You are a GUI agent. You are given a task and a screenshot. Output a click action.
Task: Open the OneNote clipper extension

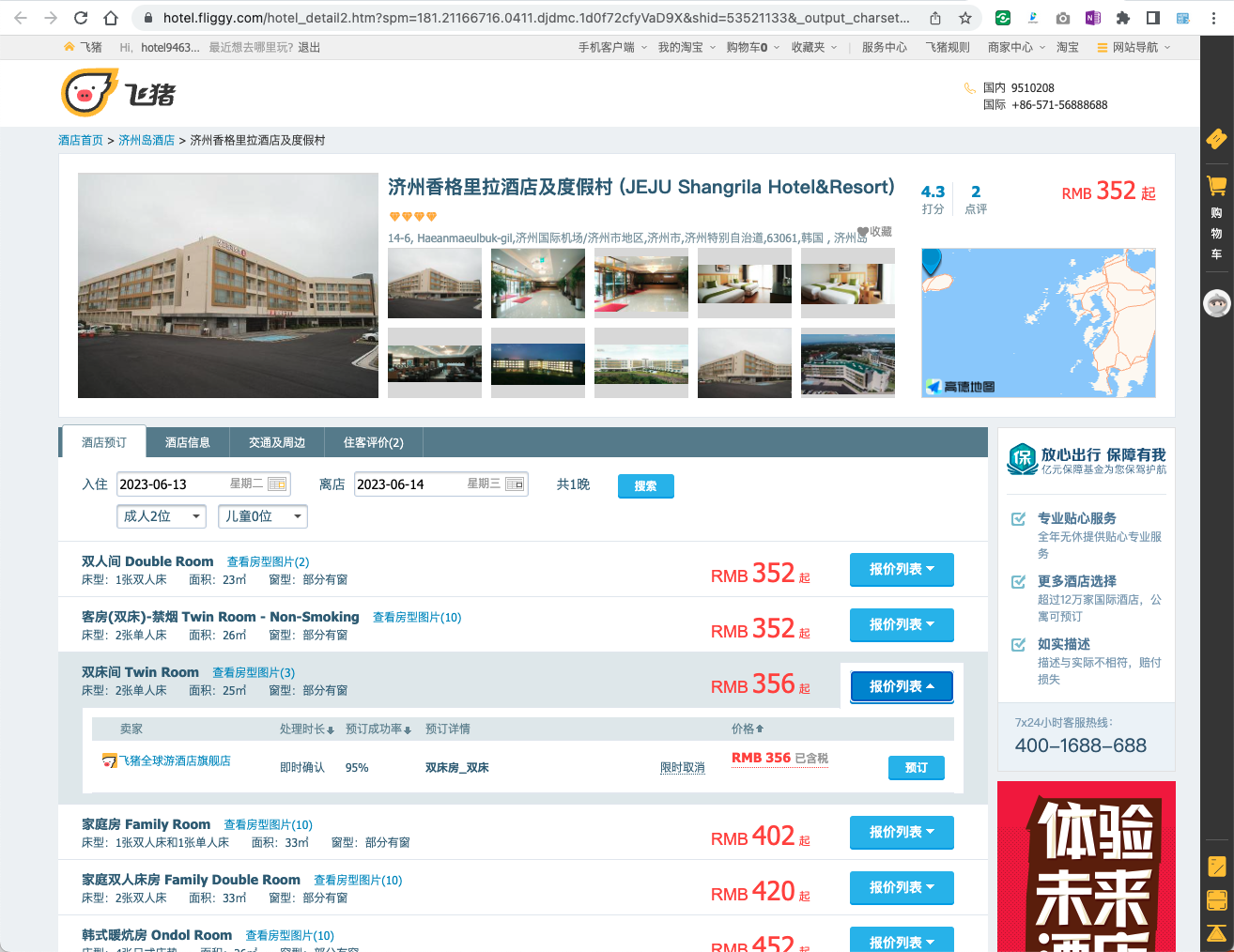pos(1092,18)
